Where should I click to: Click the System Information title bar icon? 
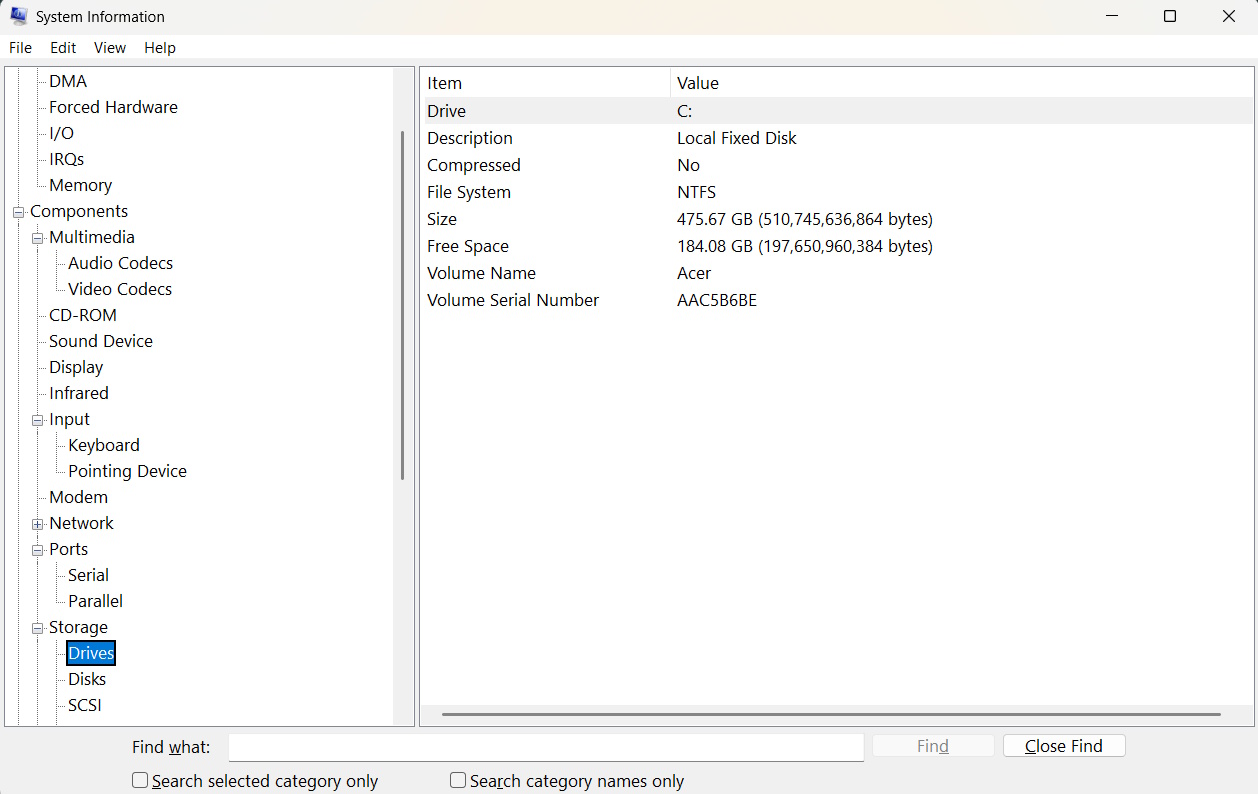coord(18,17)
